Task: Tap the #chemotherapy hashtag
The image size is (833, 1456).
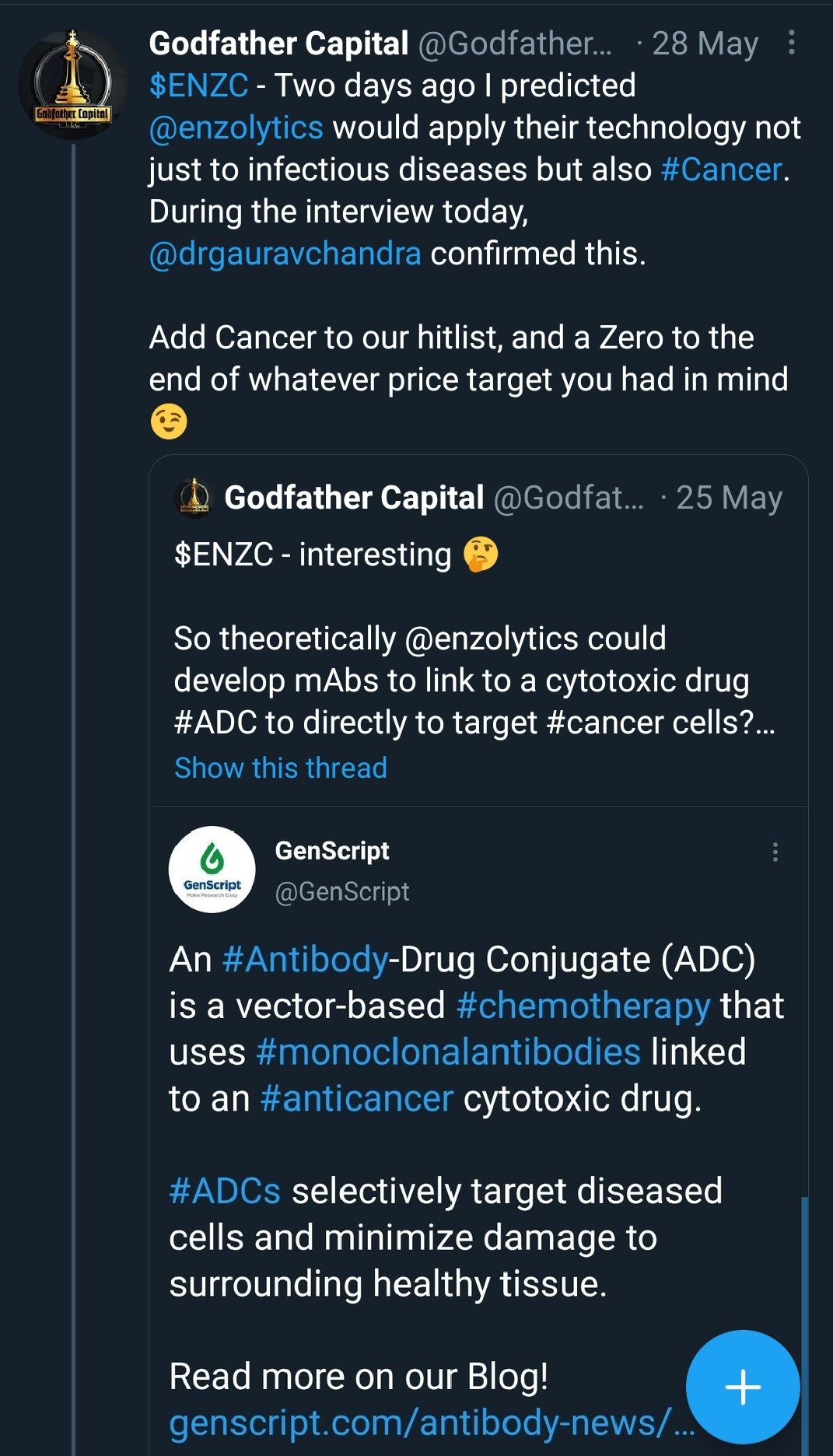Action: (583, 1006)
